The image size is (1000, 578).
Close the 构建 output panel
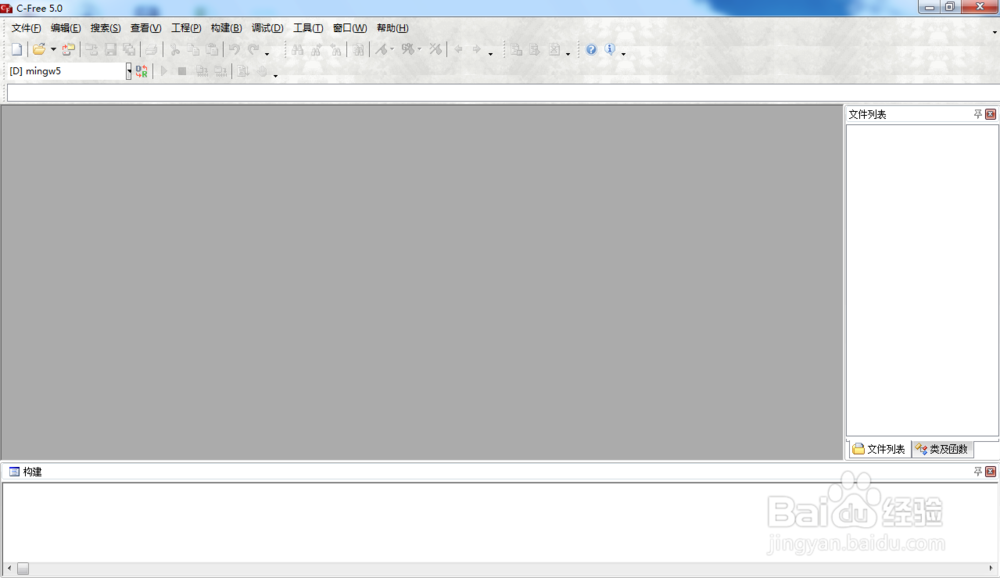click(x=990, y=471)
